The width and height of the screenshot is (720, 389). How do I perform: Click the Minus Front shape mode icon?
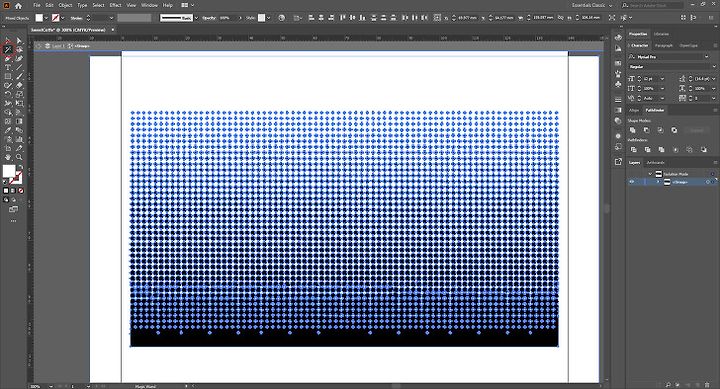pos(646,130)
